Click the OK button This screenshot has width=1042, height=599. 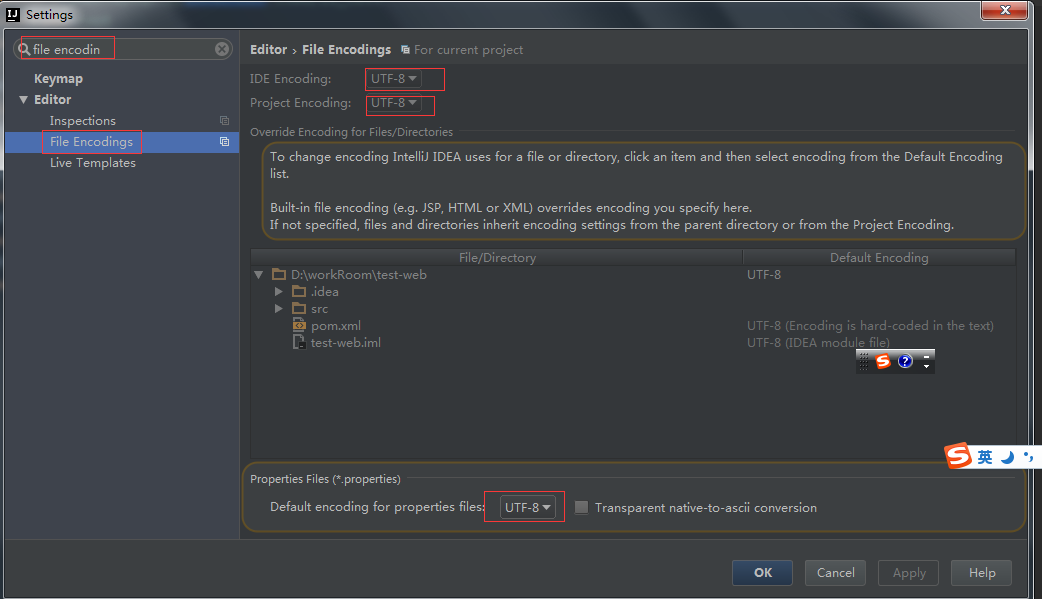pyautogui.click(x=762, y=572)
